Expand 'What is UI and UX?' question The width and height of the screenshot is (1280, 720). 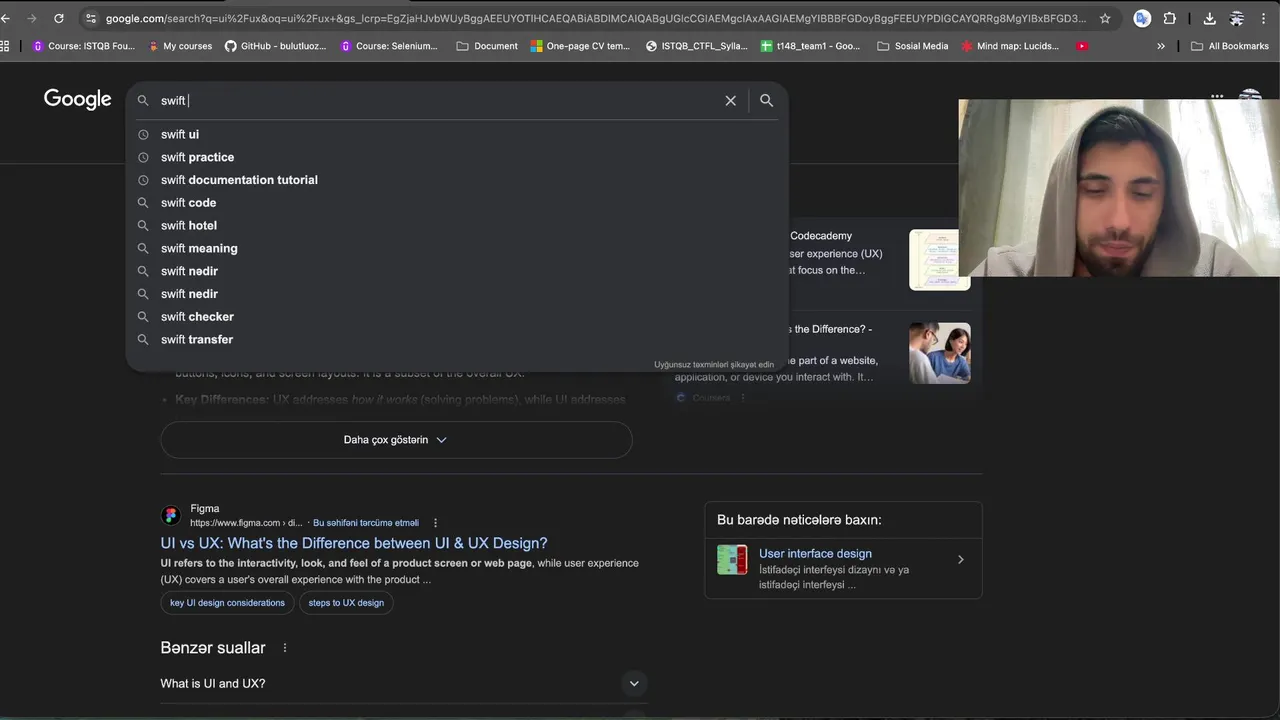404,684
